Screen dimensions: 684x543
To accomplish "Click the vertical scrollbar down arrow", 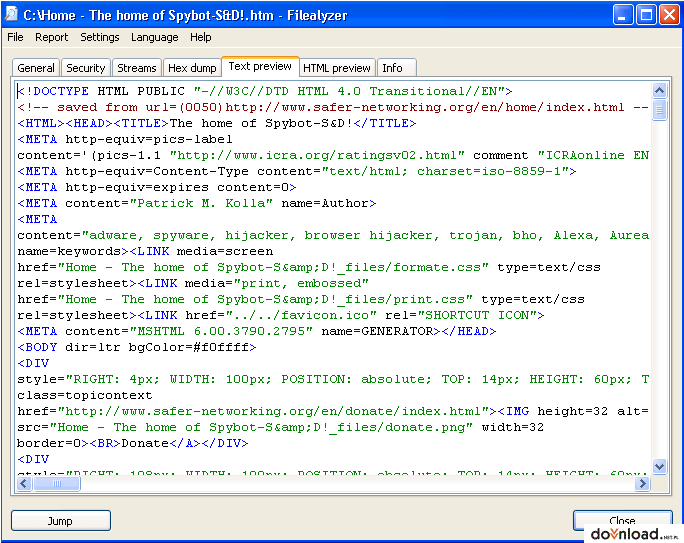I will tap(659, 466).
